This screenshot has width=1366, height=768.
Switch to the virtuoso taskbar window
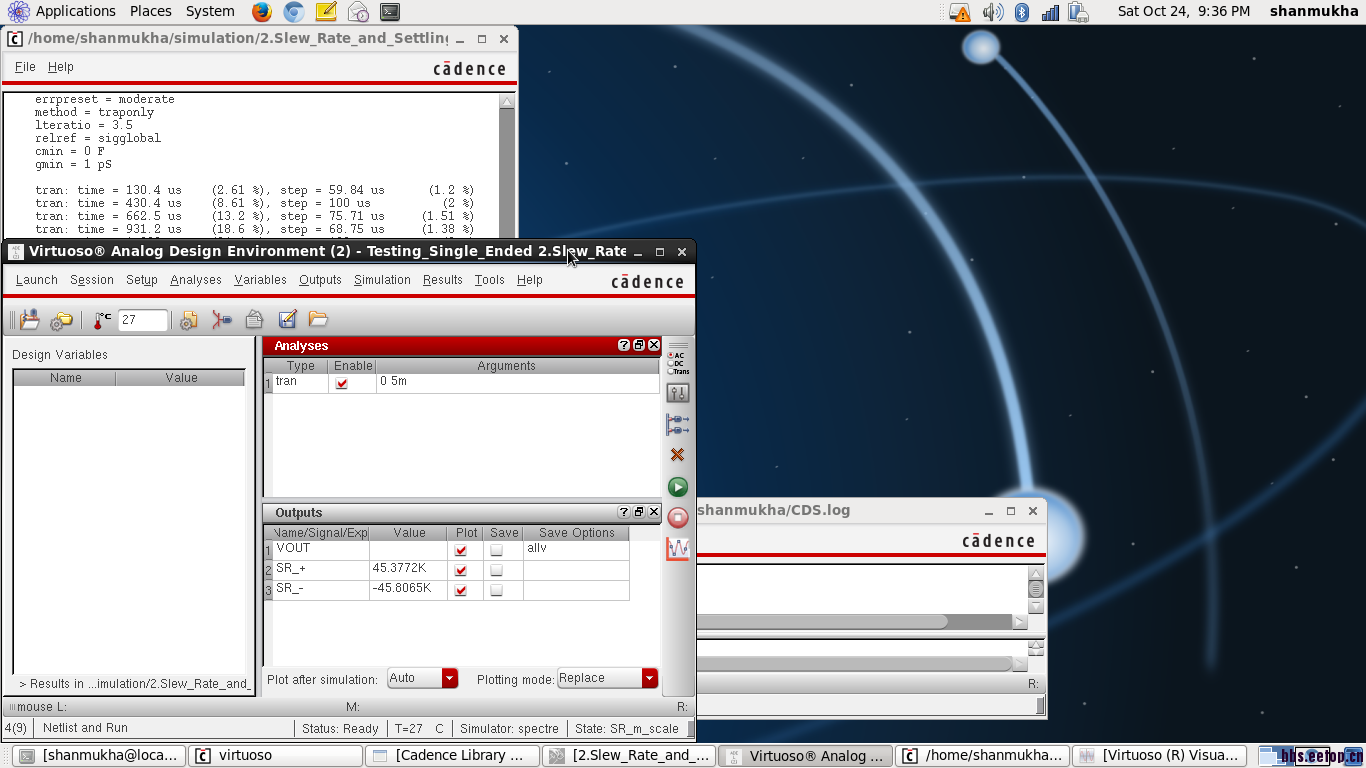(272, 755)
